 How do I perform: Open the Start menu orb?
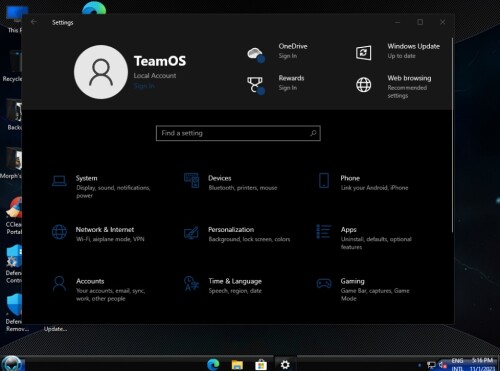(12, 364)
